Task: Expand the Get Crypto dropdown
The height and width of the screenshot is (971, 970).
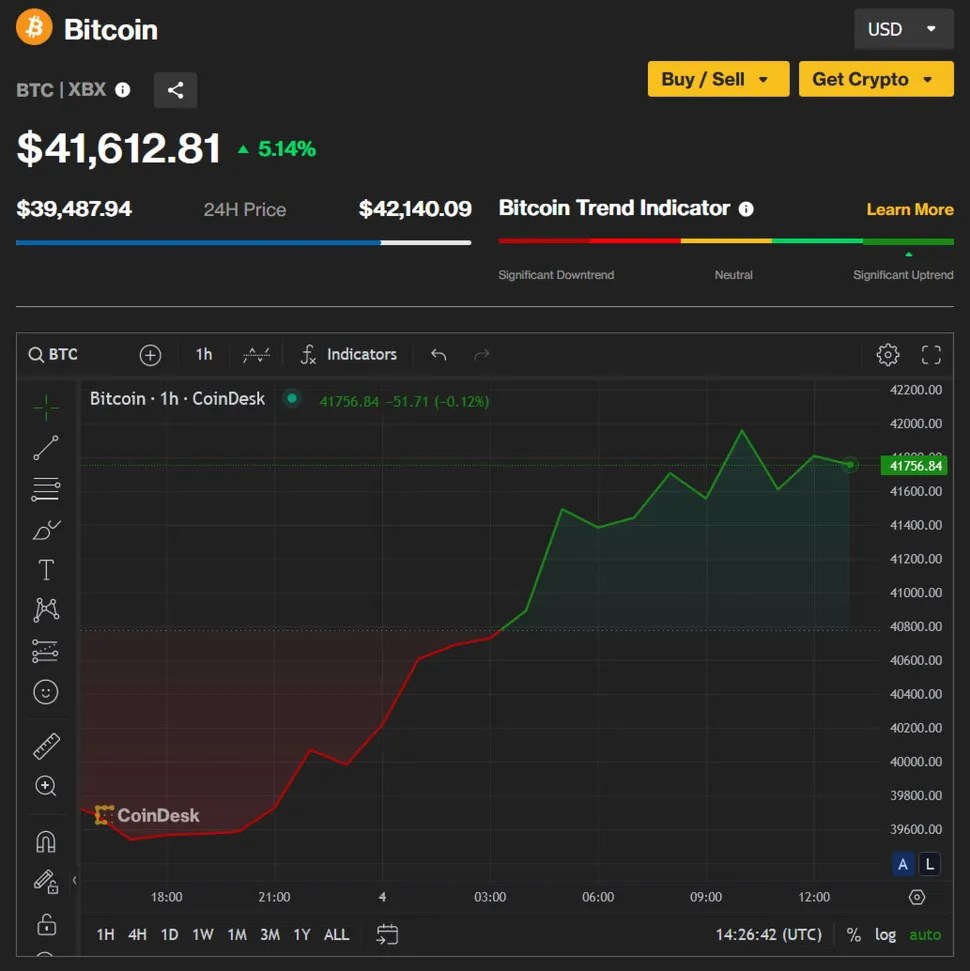Action: 876,79
